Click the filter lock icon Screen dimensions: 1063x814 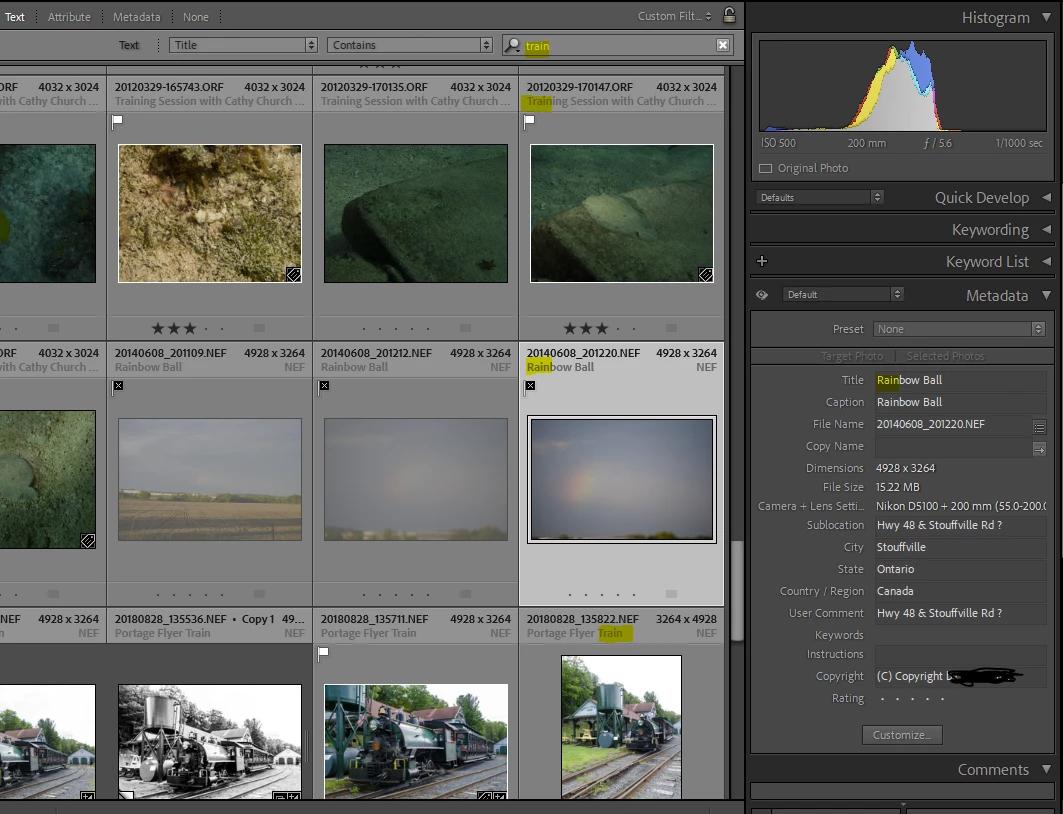point(729,16)
